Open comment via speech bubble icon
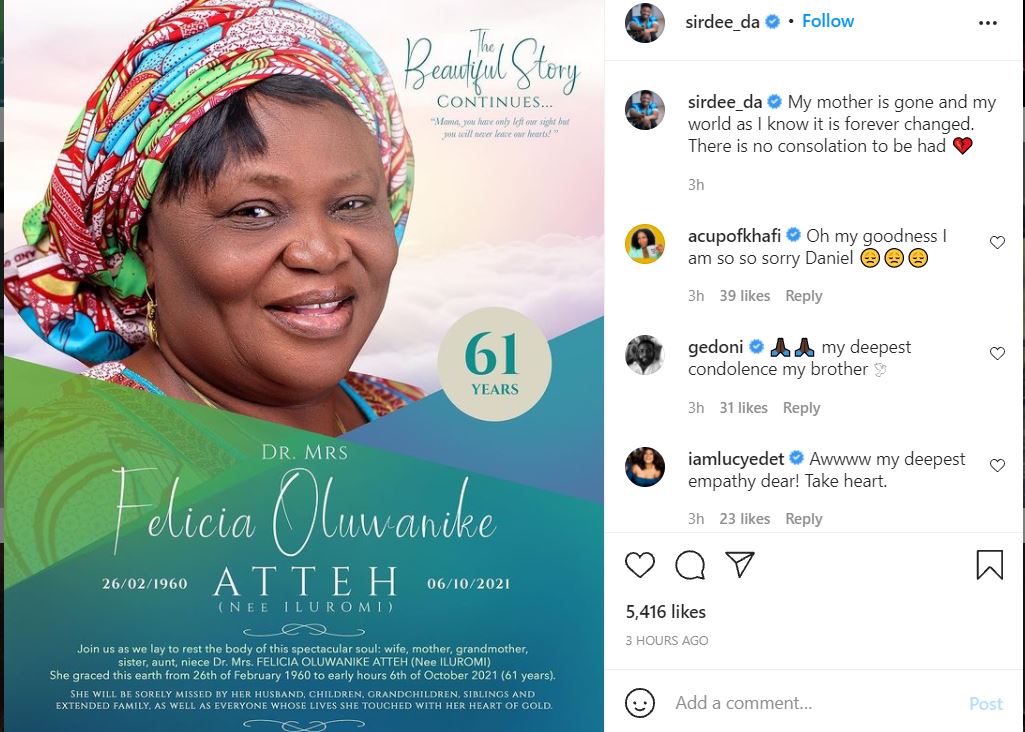The height and width of the screenshot is (732, 1025). click(x=690, y=565)
